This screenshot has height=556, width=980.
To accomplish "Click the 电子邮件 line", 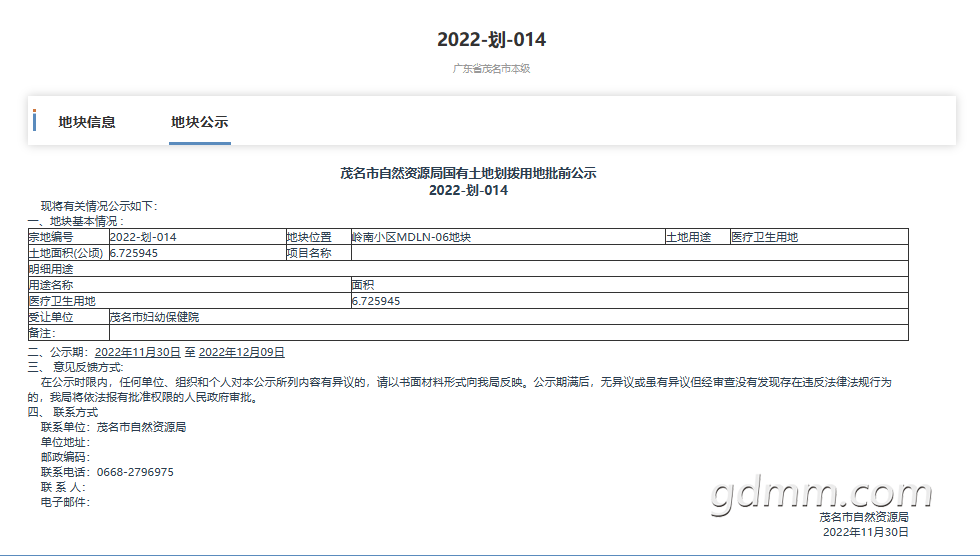I will (x=65, y=502).
